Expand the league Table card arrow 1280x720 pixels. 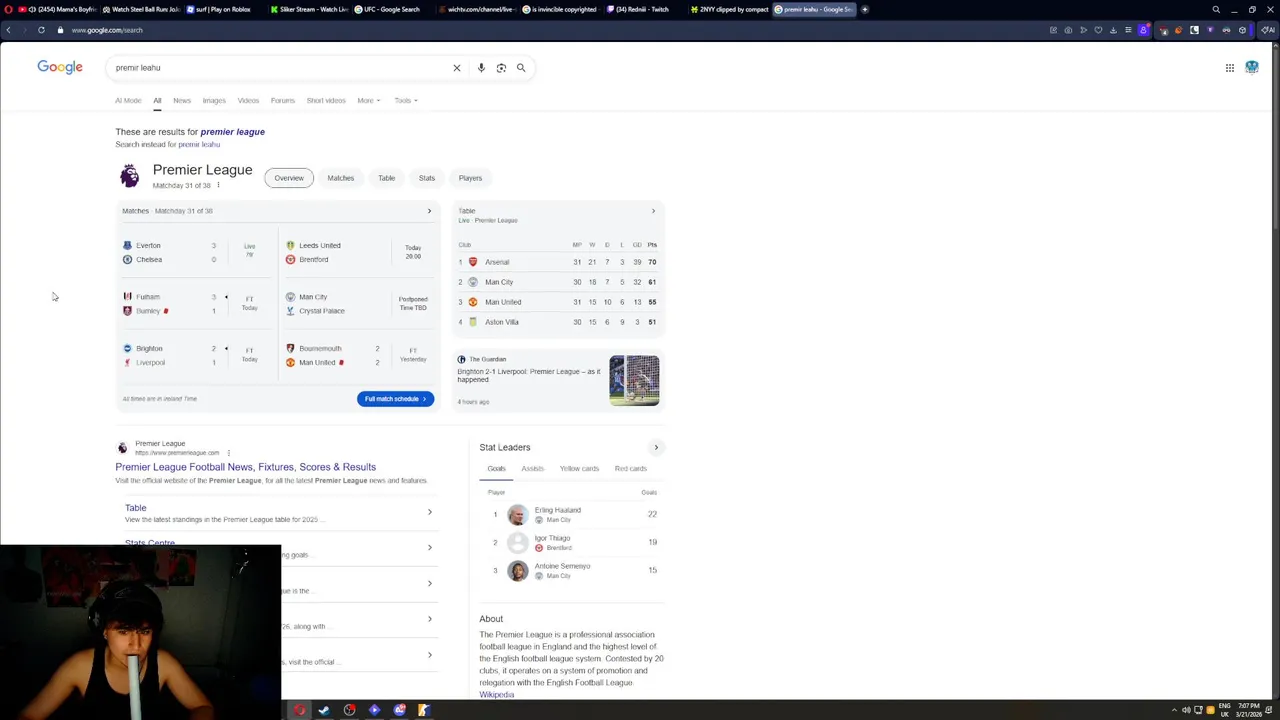[653, 211]
